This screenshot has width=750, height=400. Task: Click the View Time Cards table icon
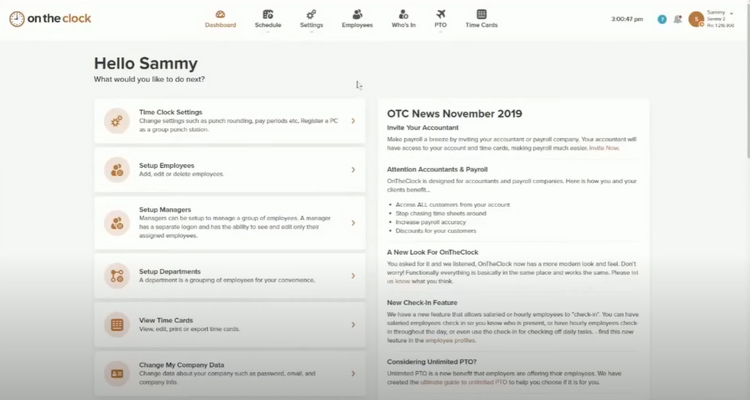117,325
